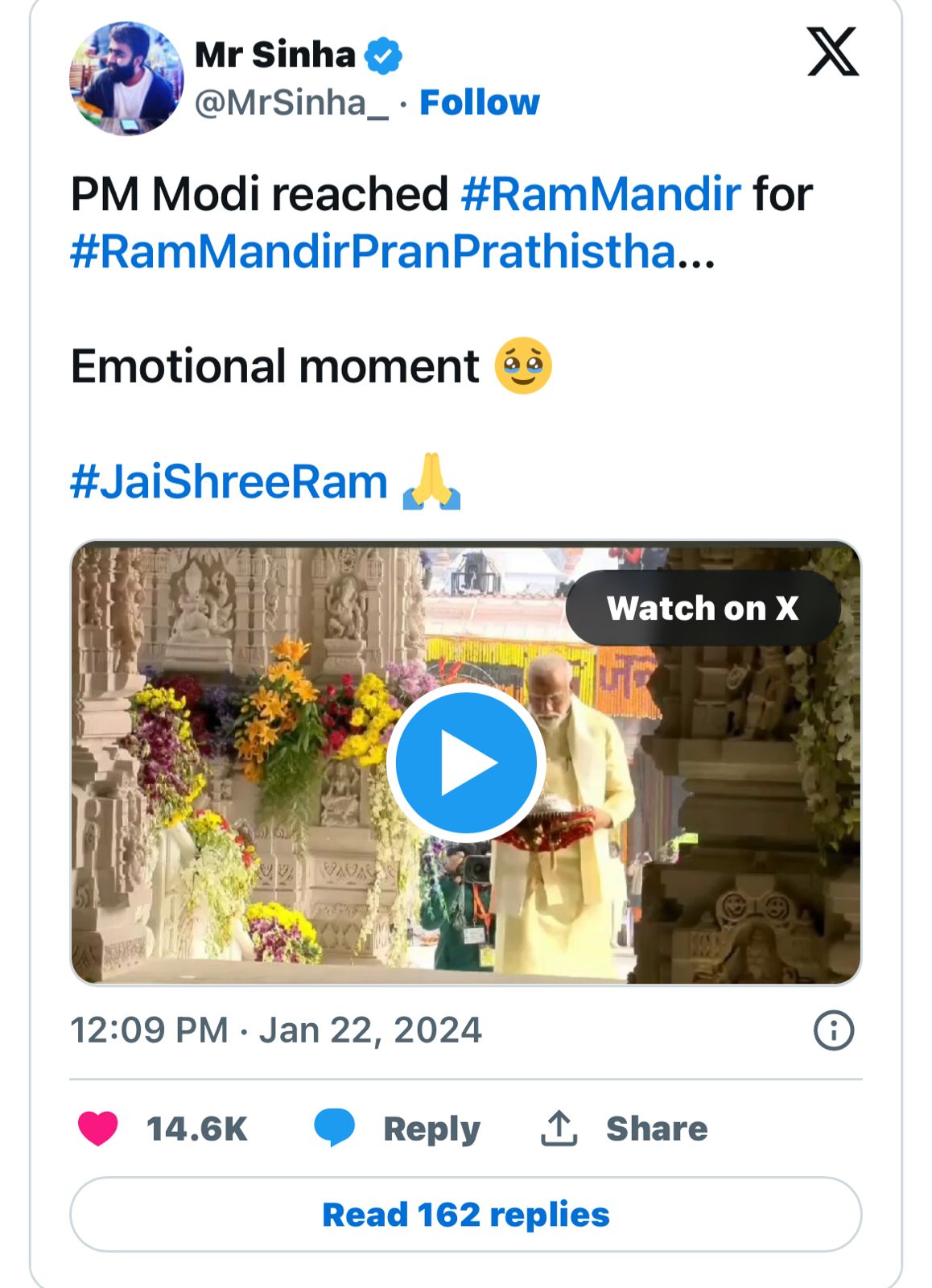Open Mr Sinha's profile avatar

[126, 78]
